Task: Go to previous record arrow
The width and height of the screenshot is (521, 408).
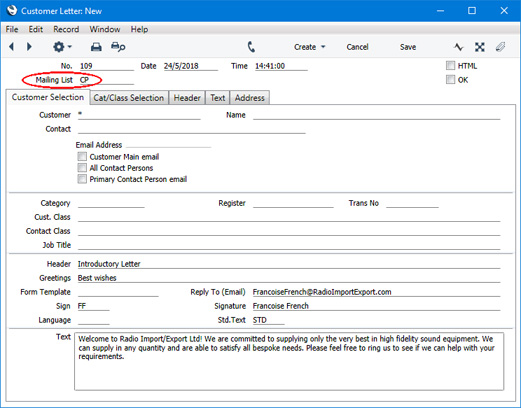Action: click(x=12, y=47)
